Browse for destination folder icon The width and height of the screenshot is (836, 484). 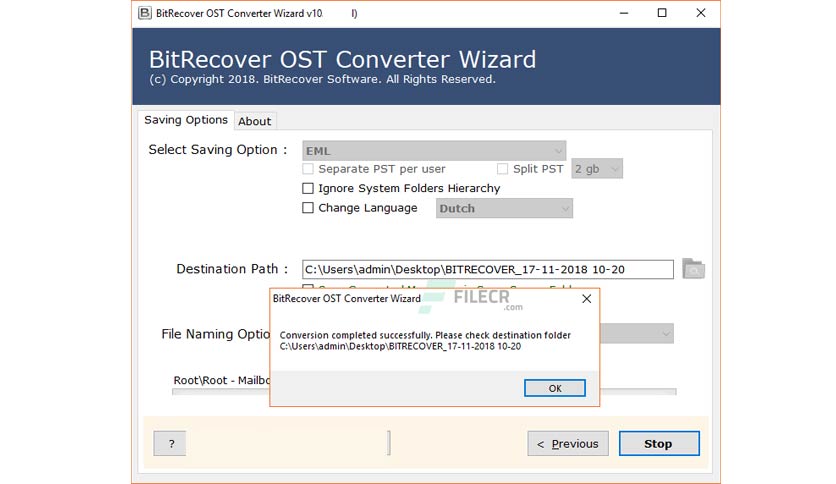tap(693, 269)
